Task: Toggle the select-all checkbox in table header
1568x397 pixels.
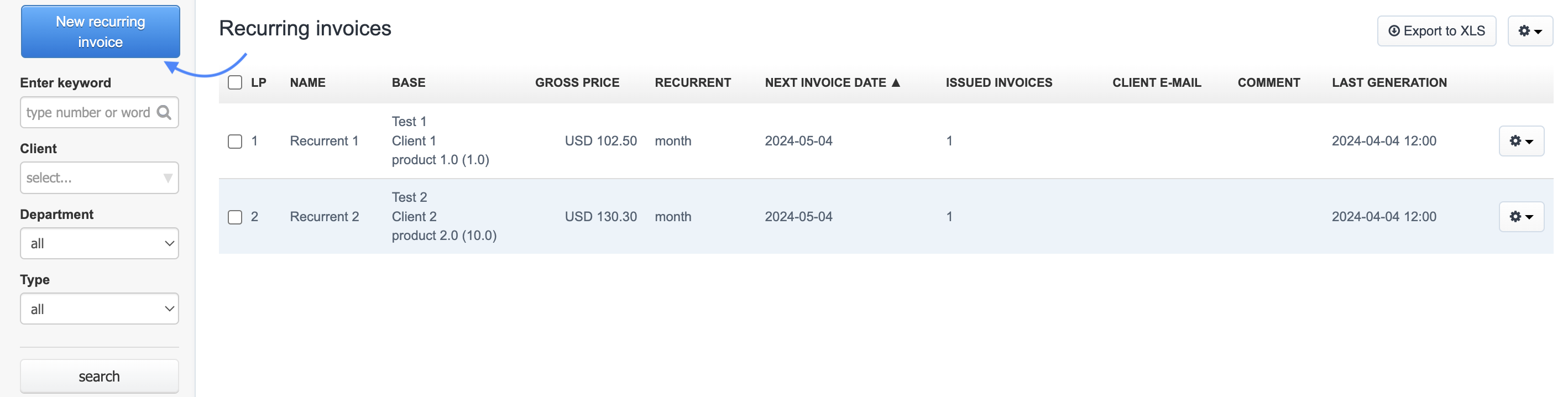Action: point(235,83)
